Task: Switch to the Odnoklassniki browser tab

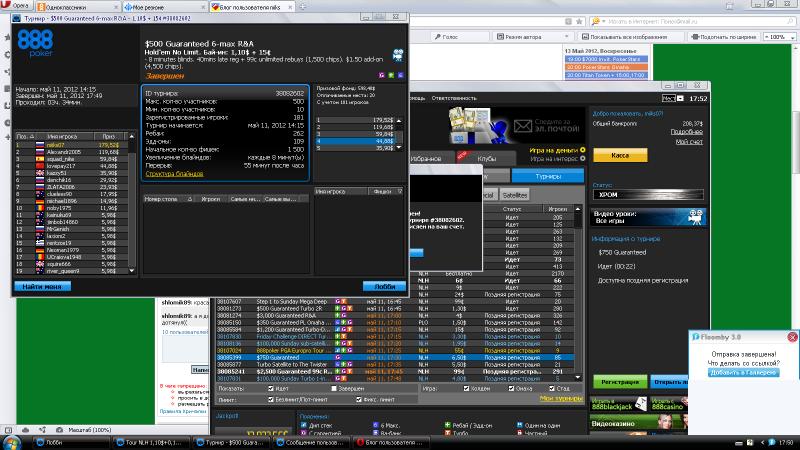Action: [78, 7]
